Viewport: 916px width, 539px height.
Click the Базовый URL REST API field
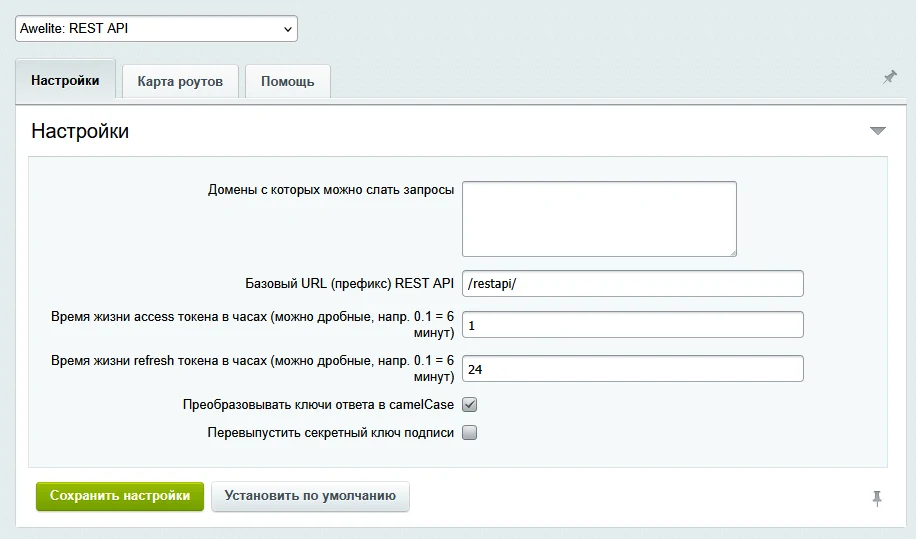(x=633, y=283)
